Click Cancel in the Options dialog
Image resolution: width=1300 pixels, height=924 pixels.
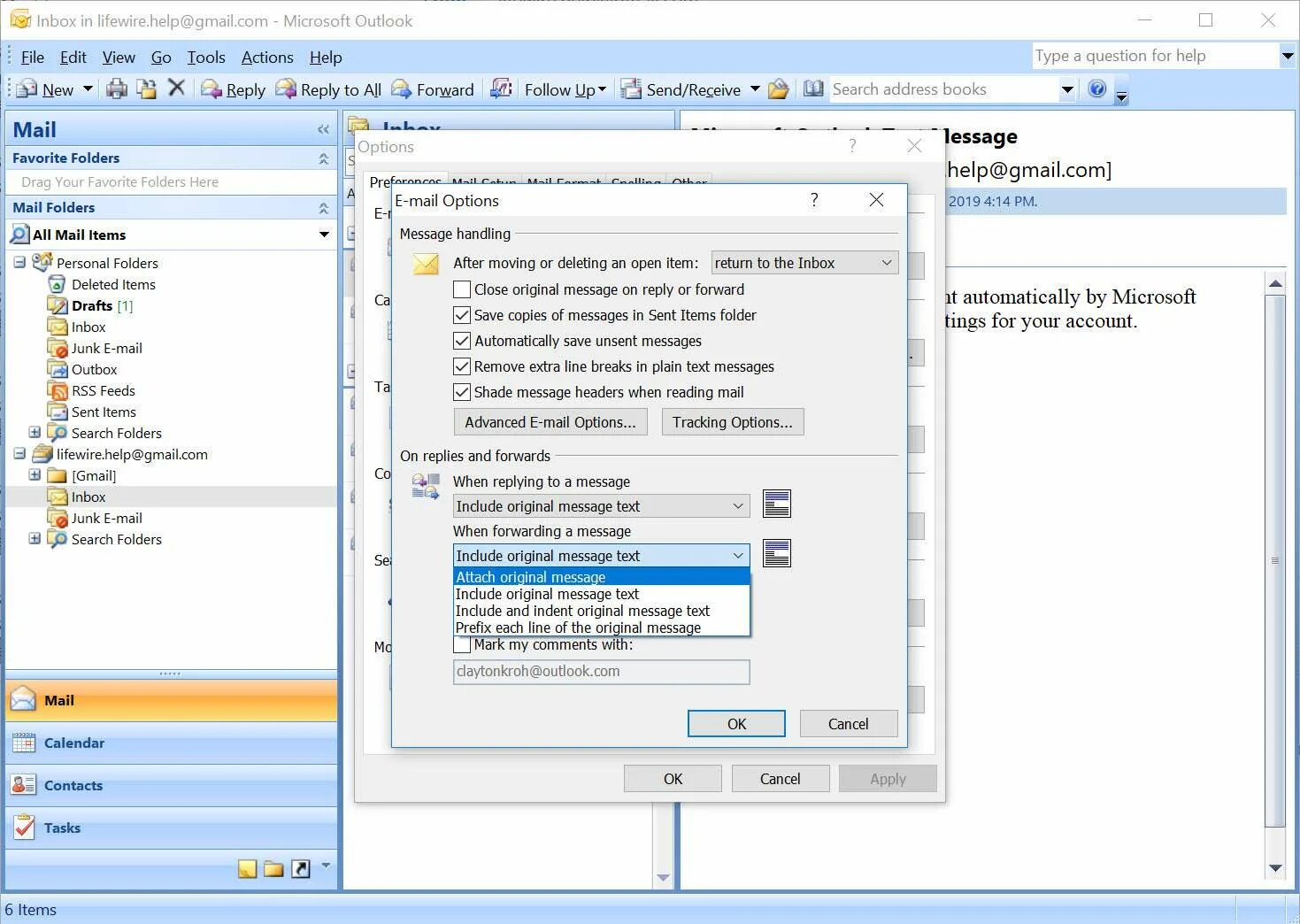(x=781, y=779)
